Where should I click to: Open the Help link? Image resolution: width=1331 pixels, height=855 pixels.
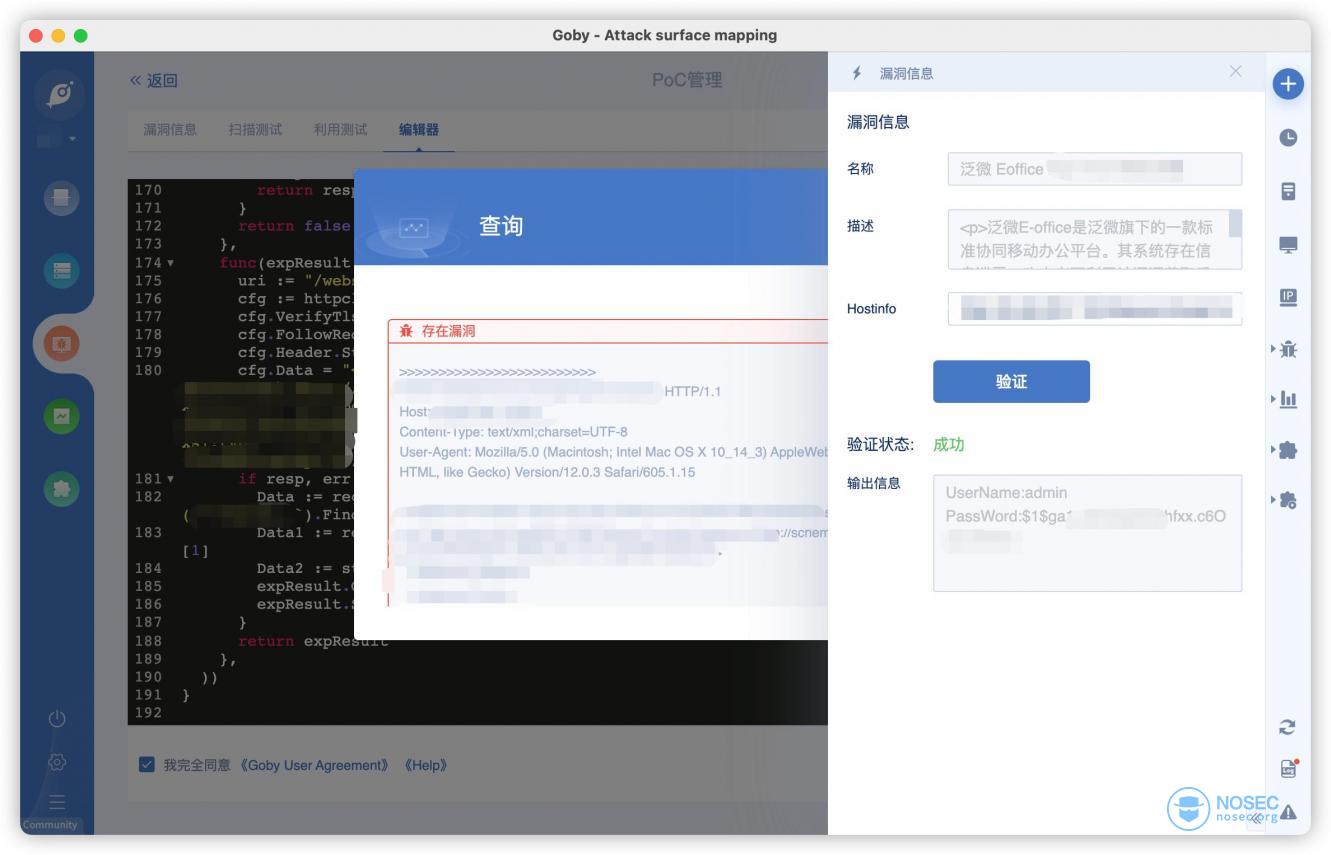[x=425, y=765]
